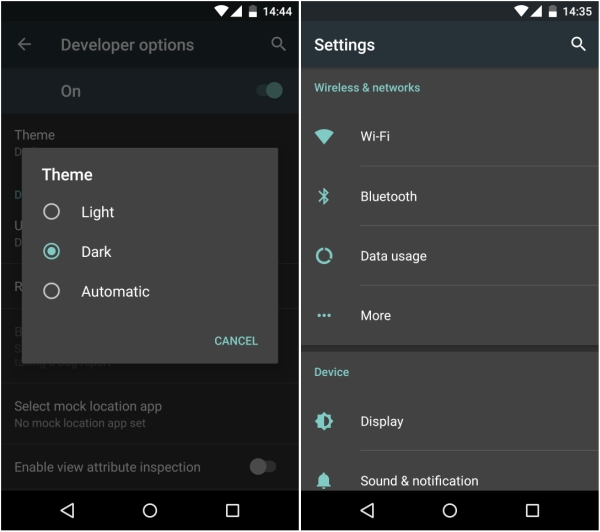Go back using Developer options arrow
This screenshot has height=532, width=600.
click(24, 44)
